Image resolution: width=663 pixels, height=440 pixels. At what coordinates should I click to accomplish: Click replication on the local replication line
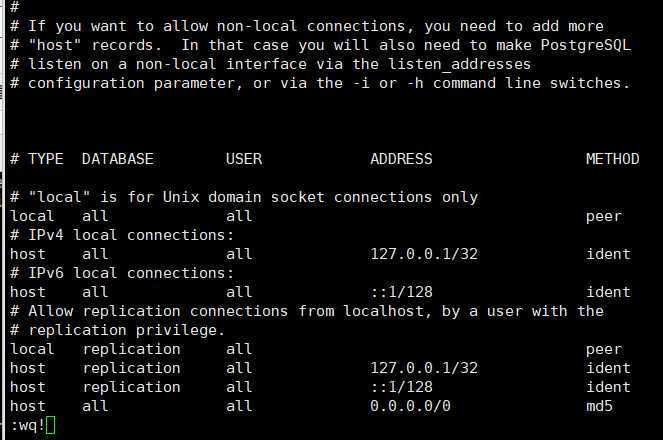[132, 349]
